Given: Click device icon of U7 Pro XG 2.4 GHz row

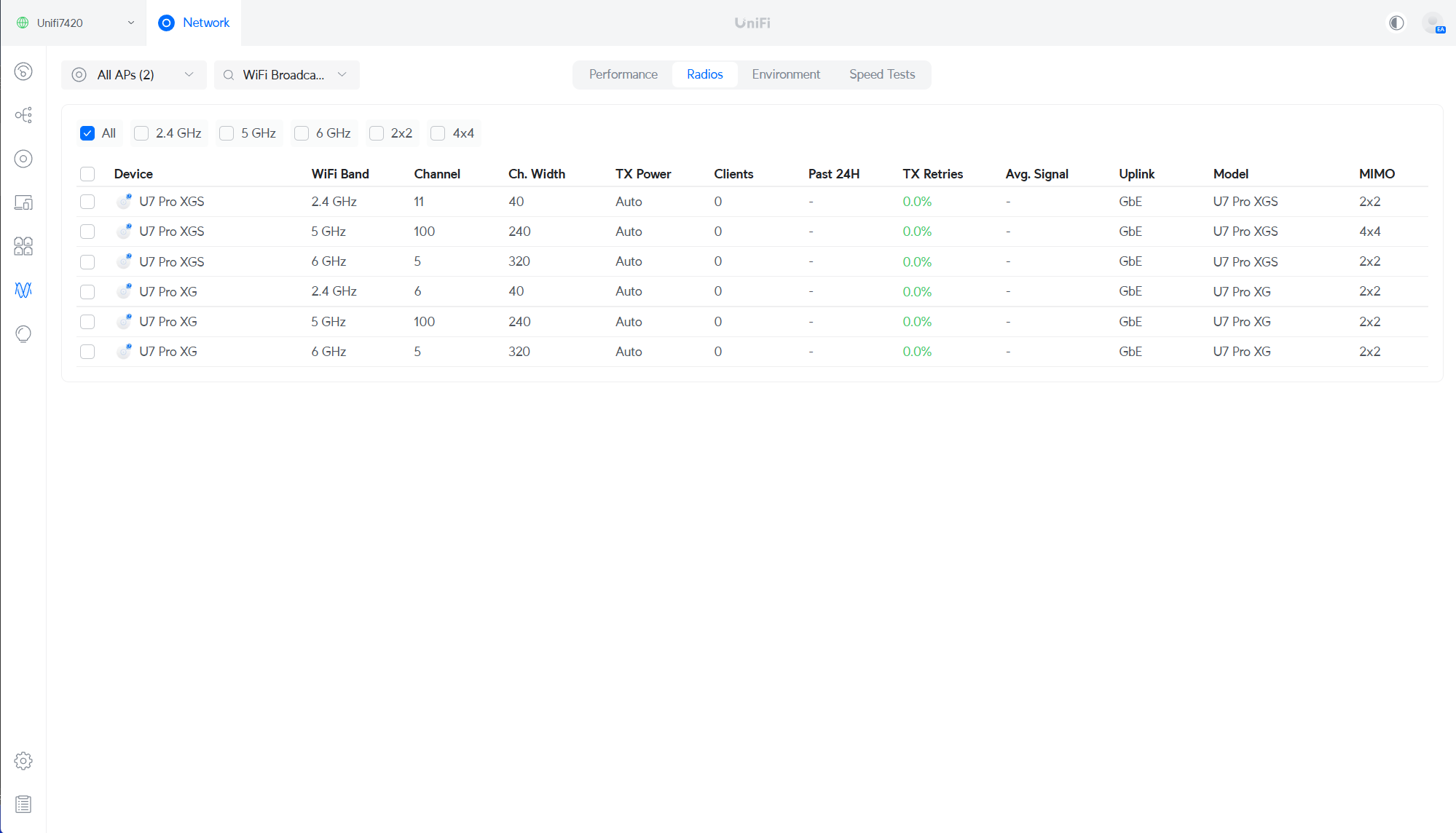Looking at the screenshot, I should tap(125, 291).
